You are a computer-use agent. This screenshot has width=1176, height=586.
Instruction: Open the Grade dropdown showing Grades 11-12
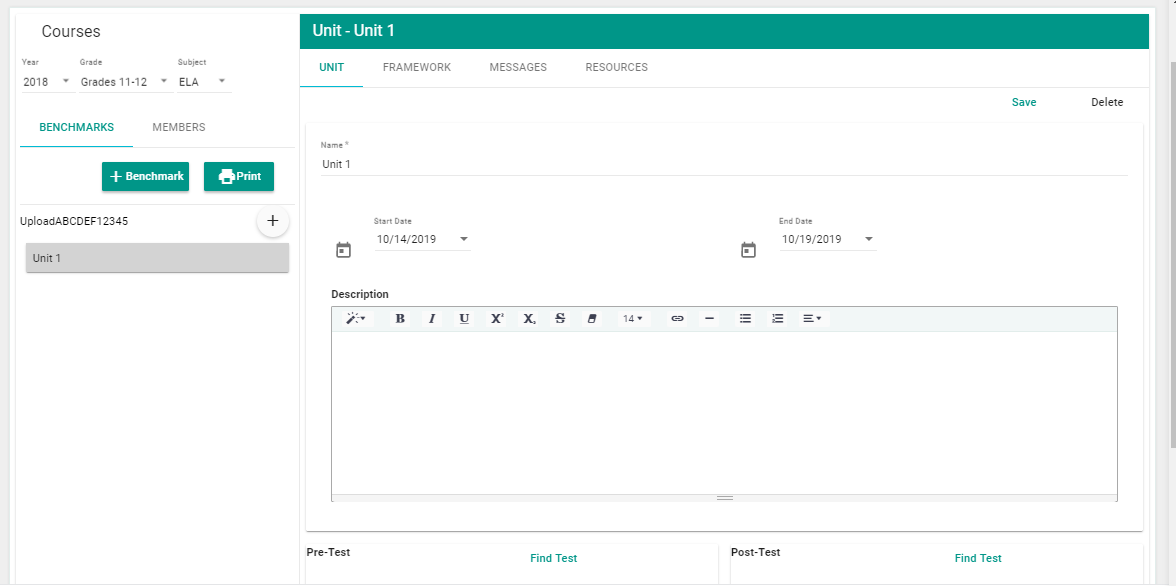pos(125,82)
